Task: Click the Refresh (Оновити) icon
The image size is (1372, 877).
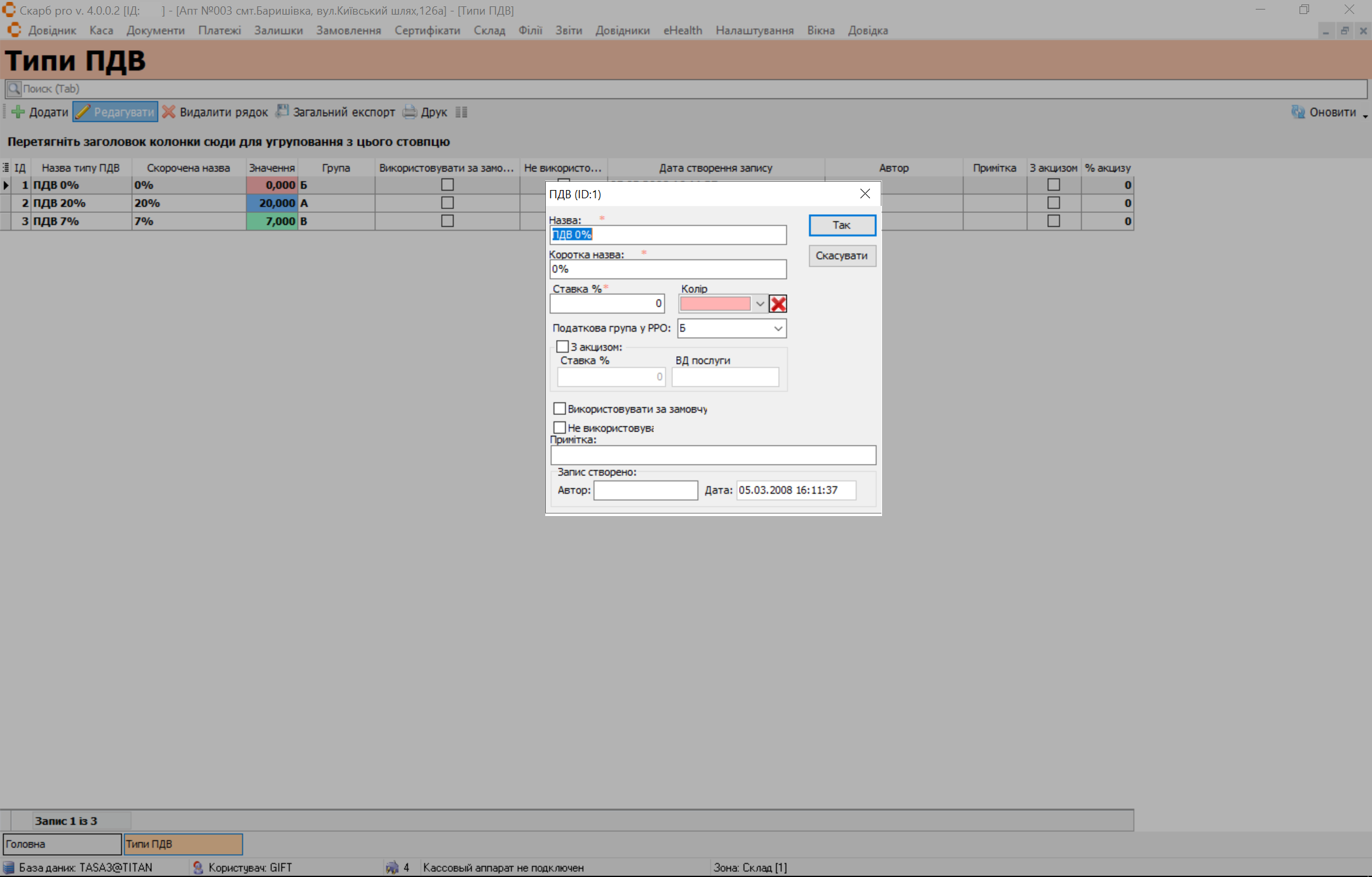Action: click(1298, 112)
